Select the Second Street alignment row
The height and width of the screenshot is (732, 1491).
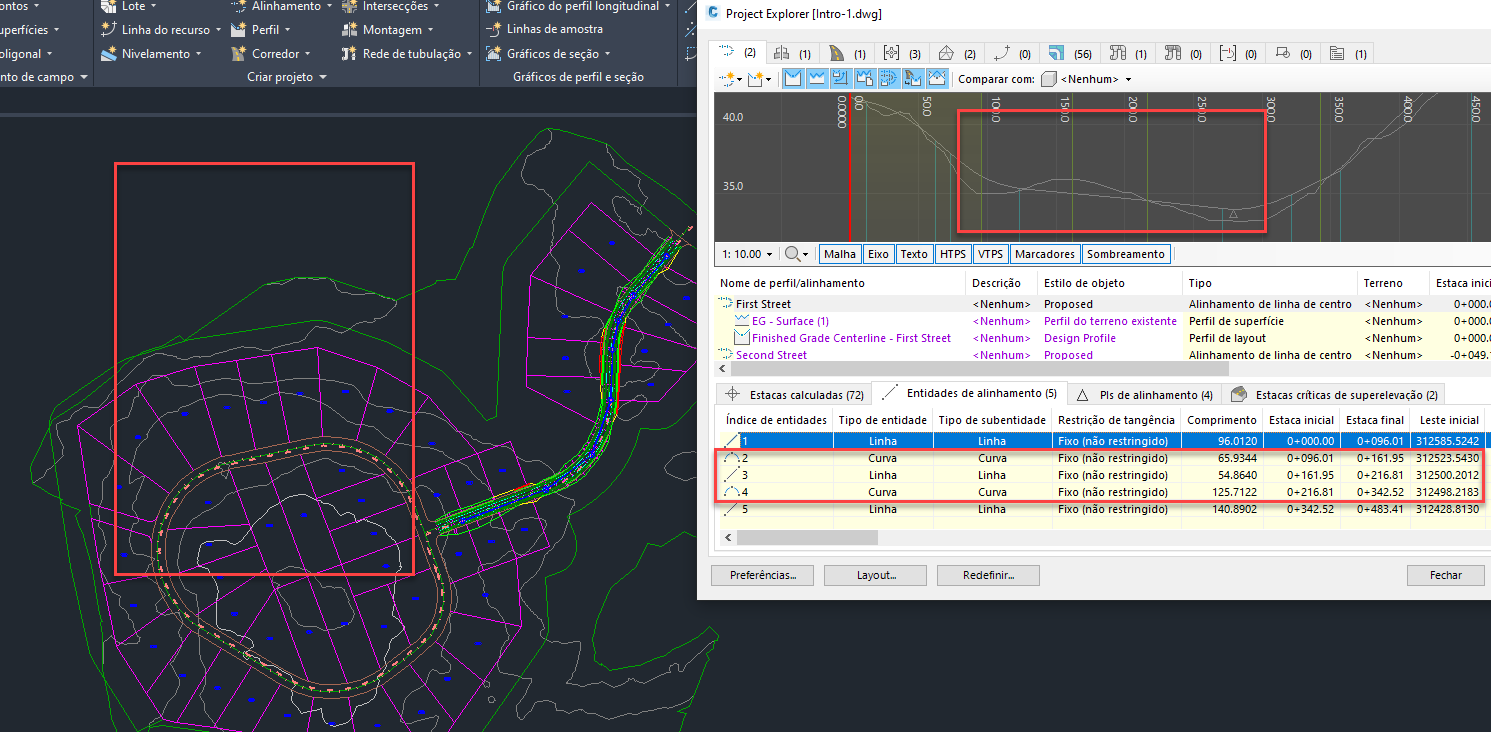click(770, 355)
